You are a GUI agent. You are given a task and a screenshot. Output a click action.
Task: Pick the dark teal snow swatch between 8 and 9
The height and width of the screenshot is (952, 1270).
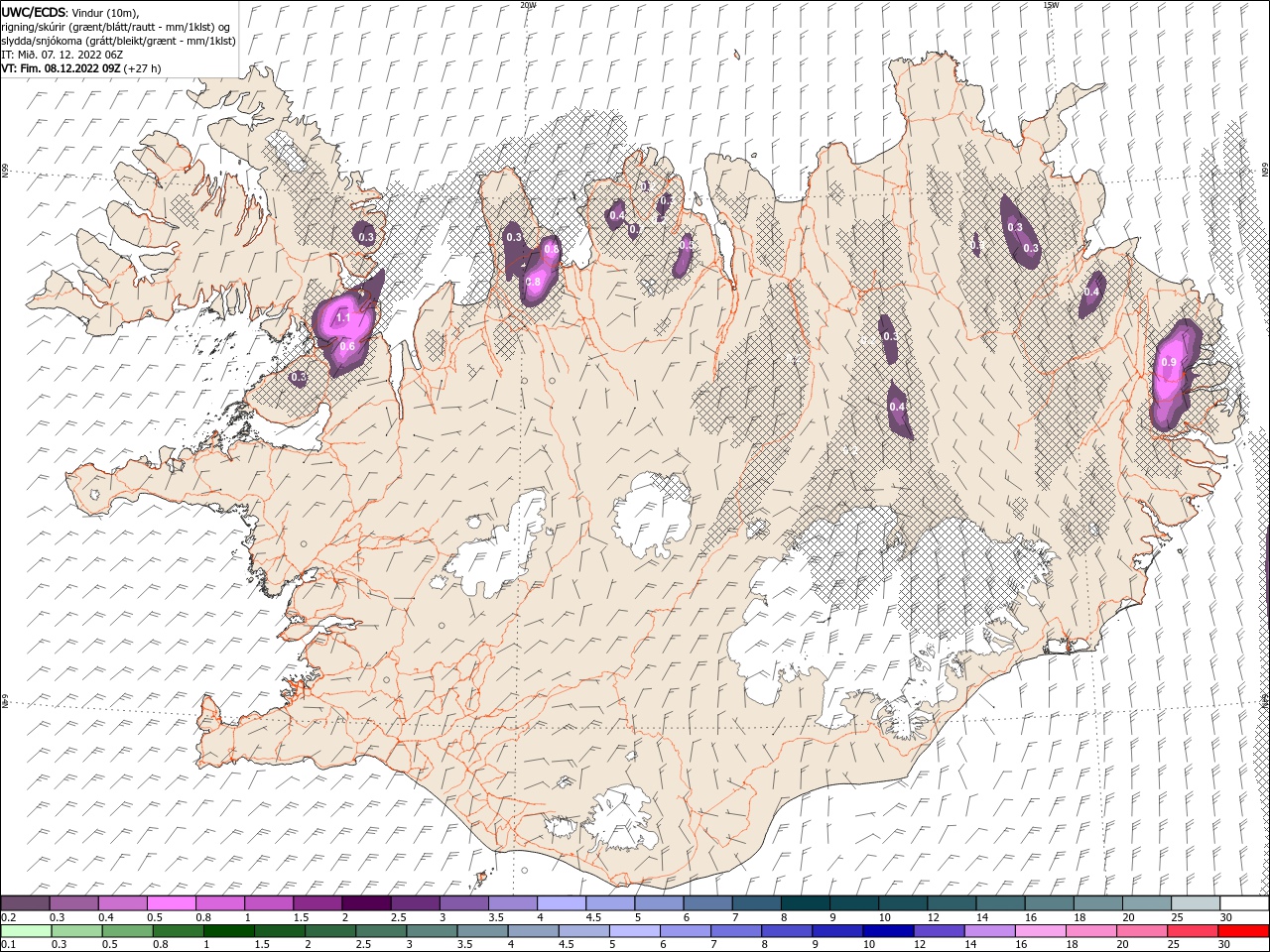805,903
